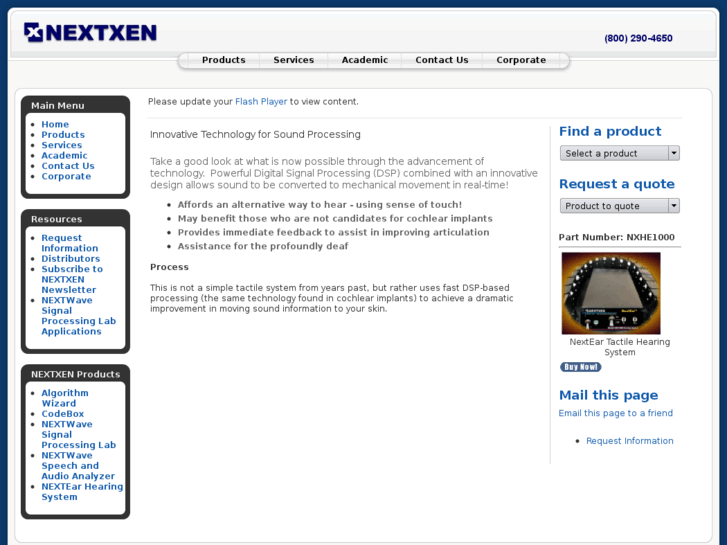Open NEXTWave Speech and Audio Analyzer link

click(78, 466)
